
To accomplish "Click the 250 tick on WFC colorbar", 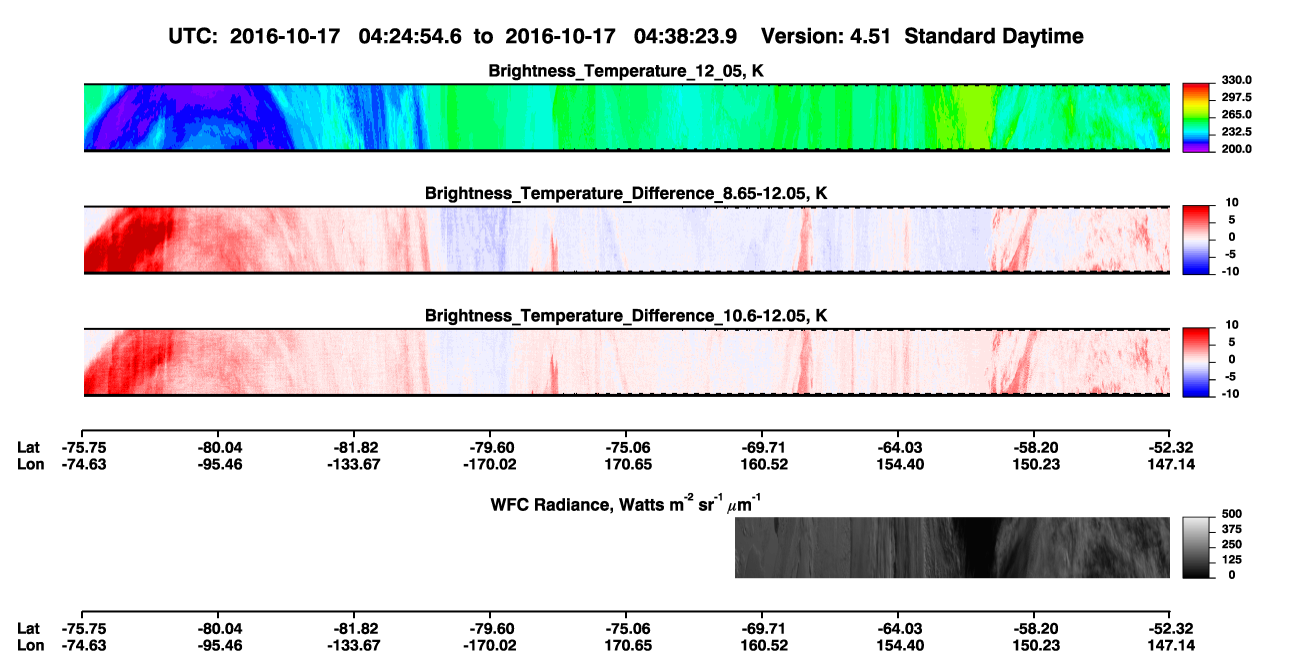I will coord(1231,544).
